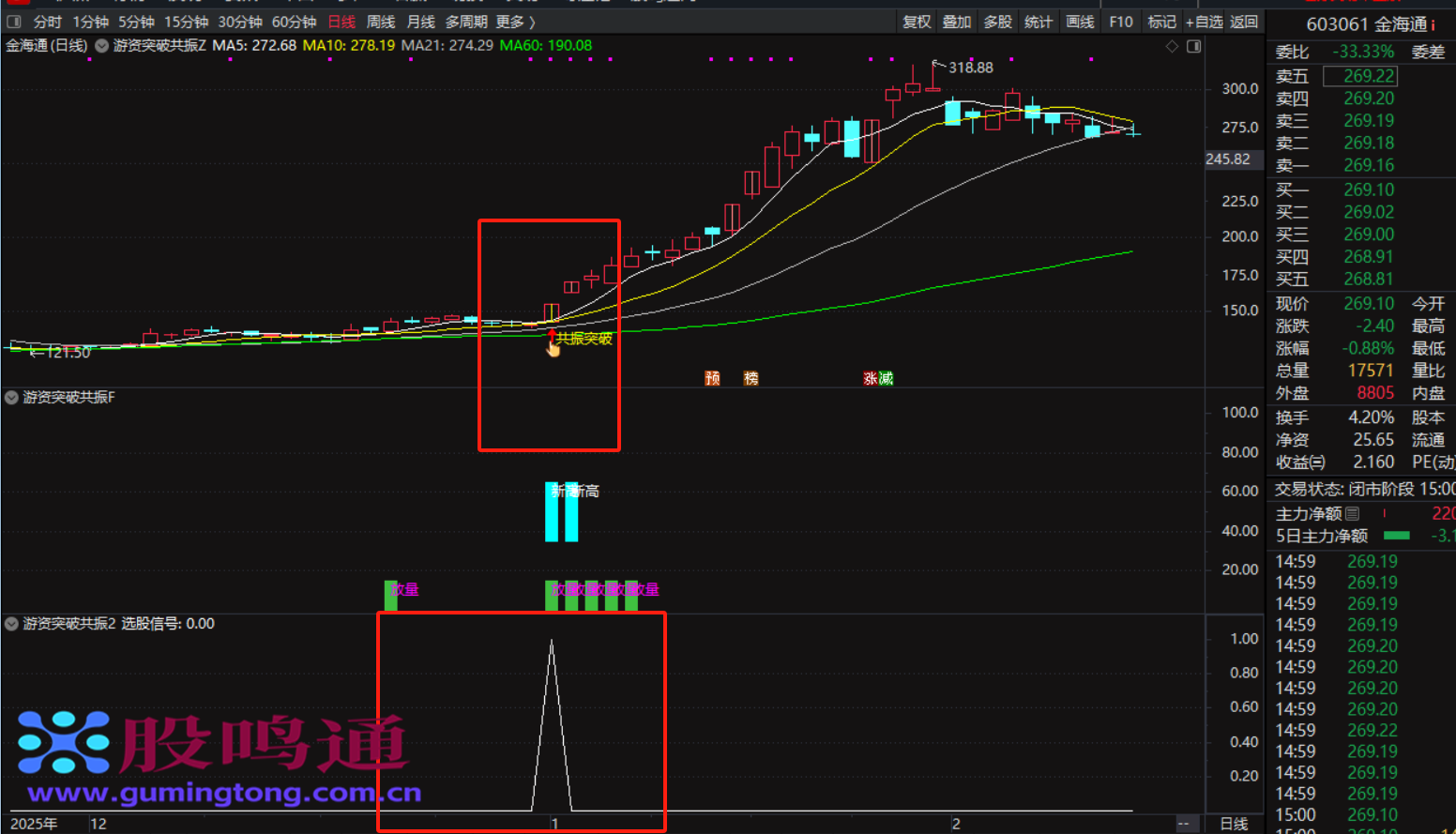1456x834 pixels.
Task: Click the 日线 label at bottom-right axis
Action: 1234,824
